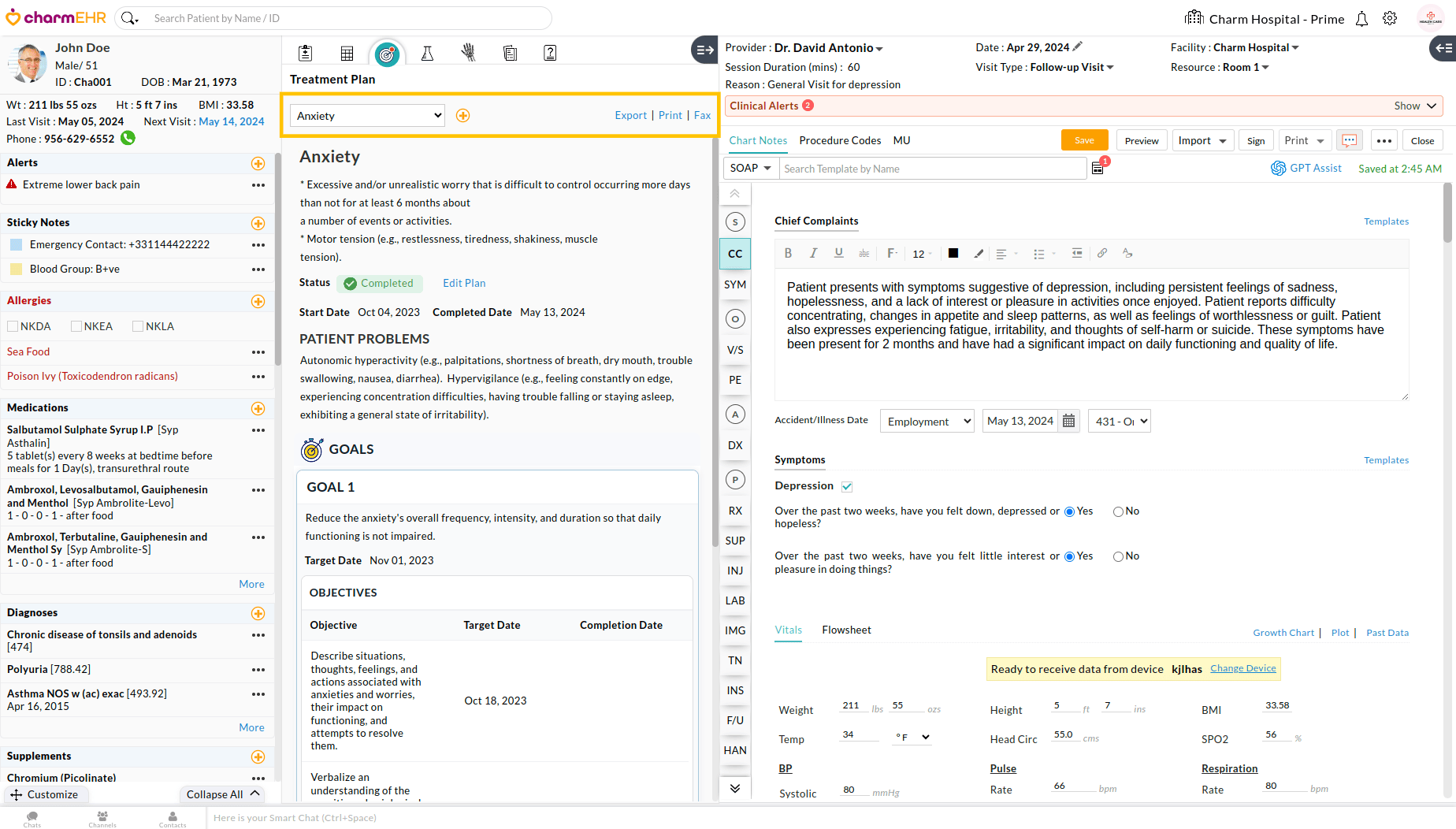The width and height of the screenshot is (1456, 829).
Task: Open the black text color swatch
Action: 953,254
